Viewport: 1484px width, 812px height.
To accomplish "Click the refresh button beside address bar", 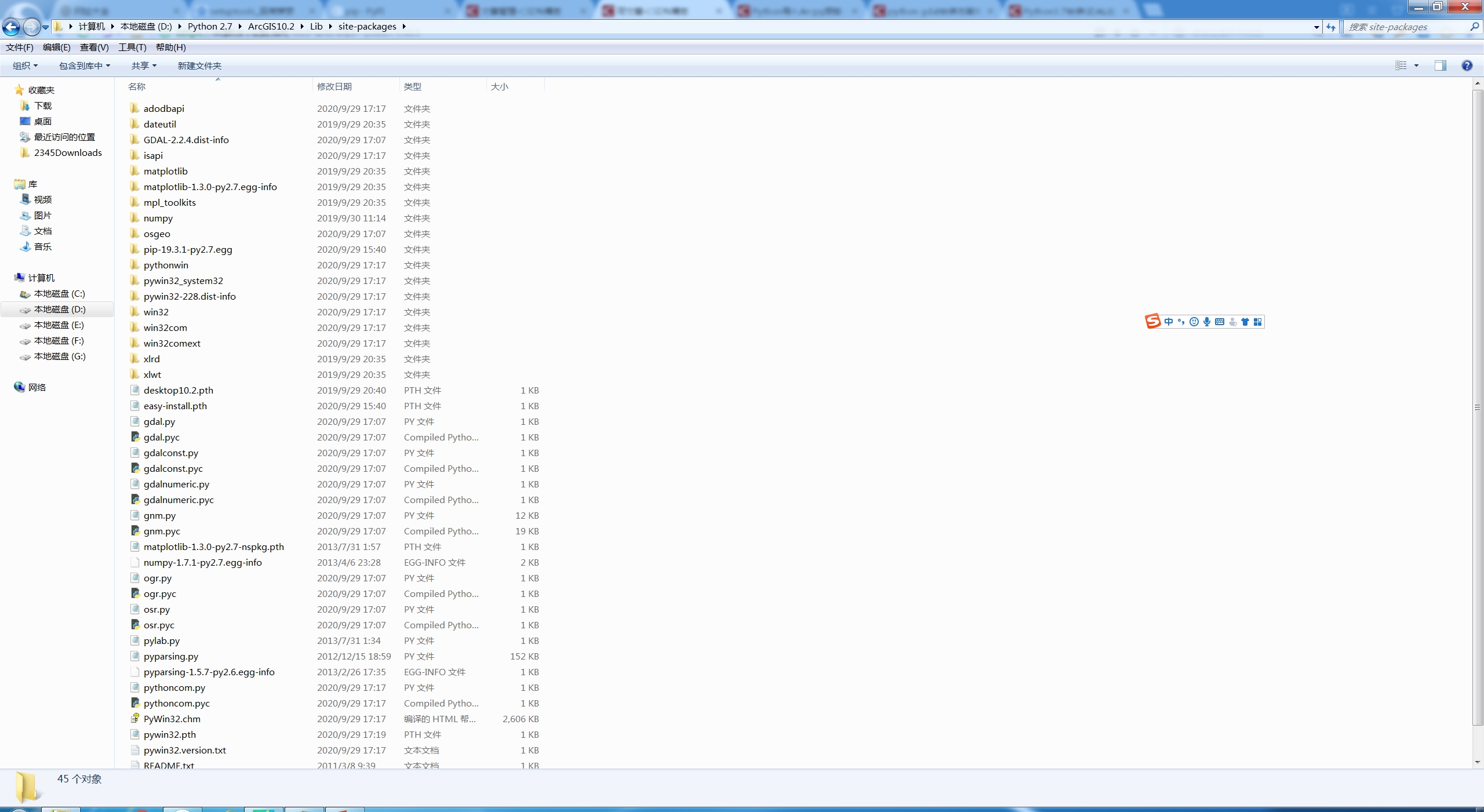I will pyautogui.click(x=1331, y=27).
